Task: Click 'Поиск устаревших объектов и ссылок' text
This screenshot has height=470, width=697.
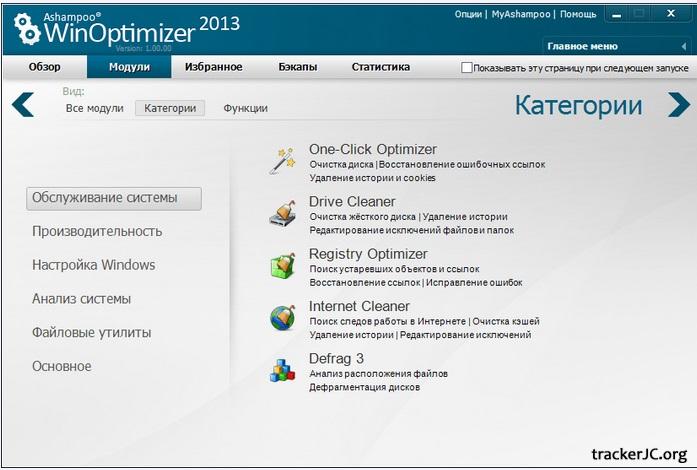Action: [394, 269]
